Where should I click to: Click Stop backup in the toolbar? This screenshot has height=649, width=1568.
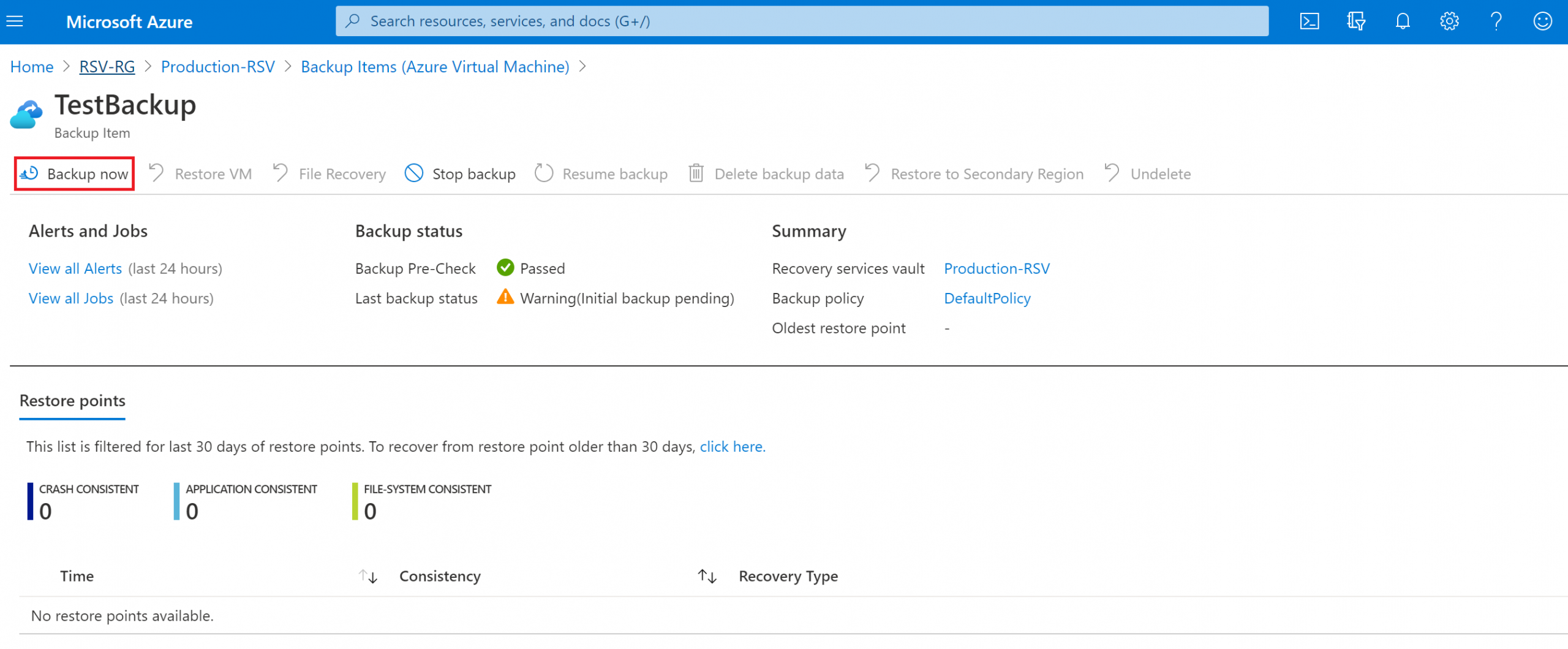[460, 173]
